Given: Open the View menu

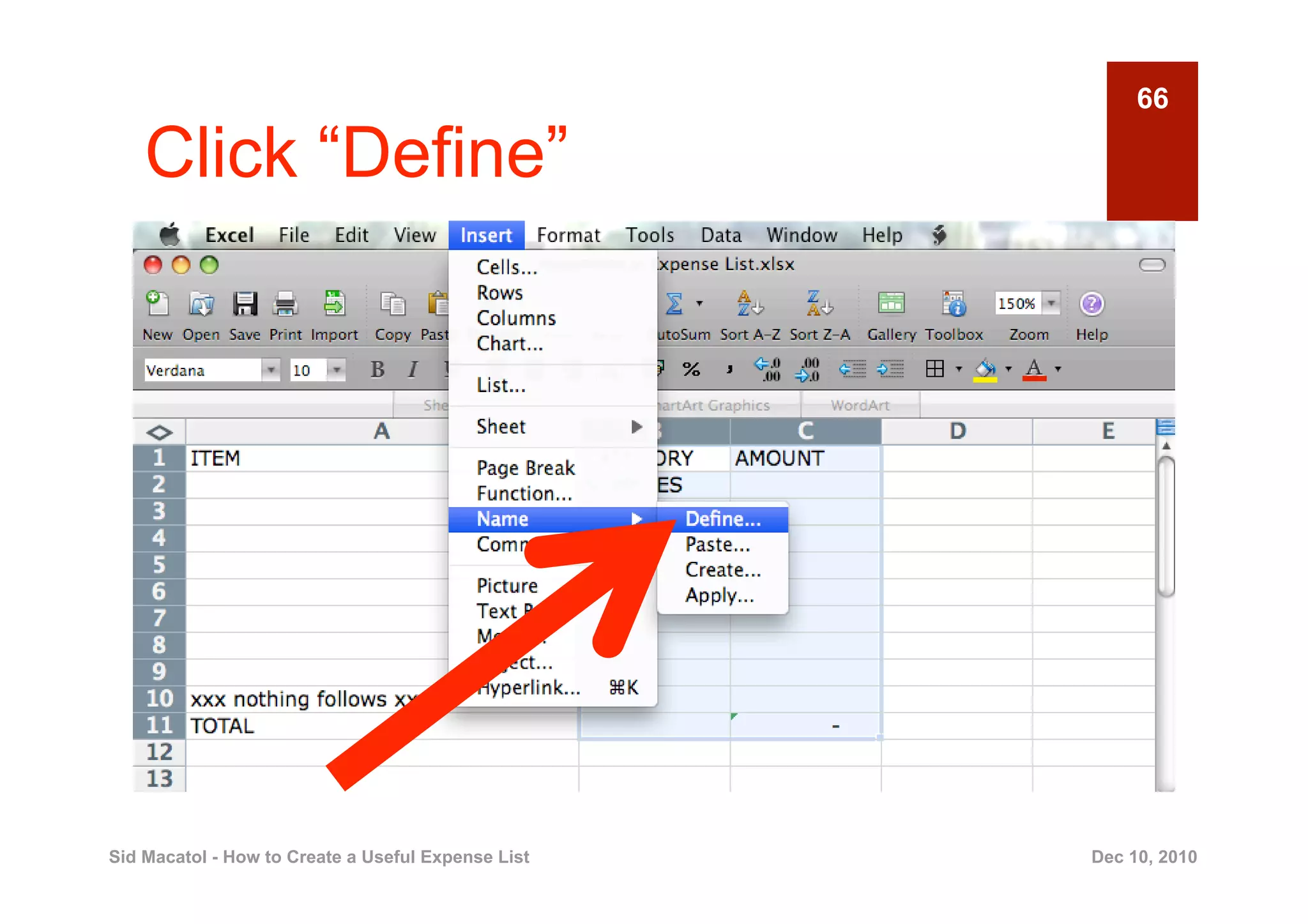Looking at the screenshot, I should click(414, 235).
